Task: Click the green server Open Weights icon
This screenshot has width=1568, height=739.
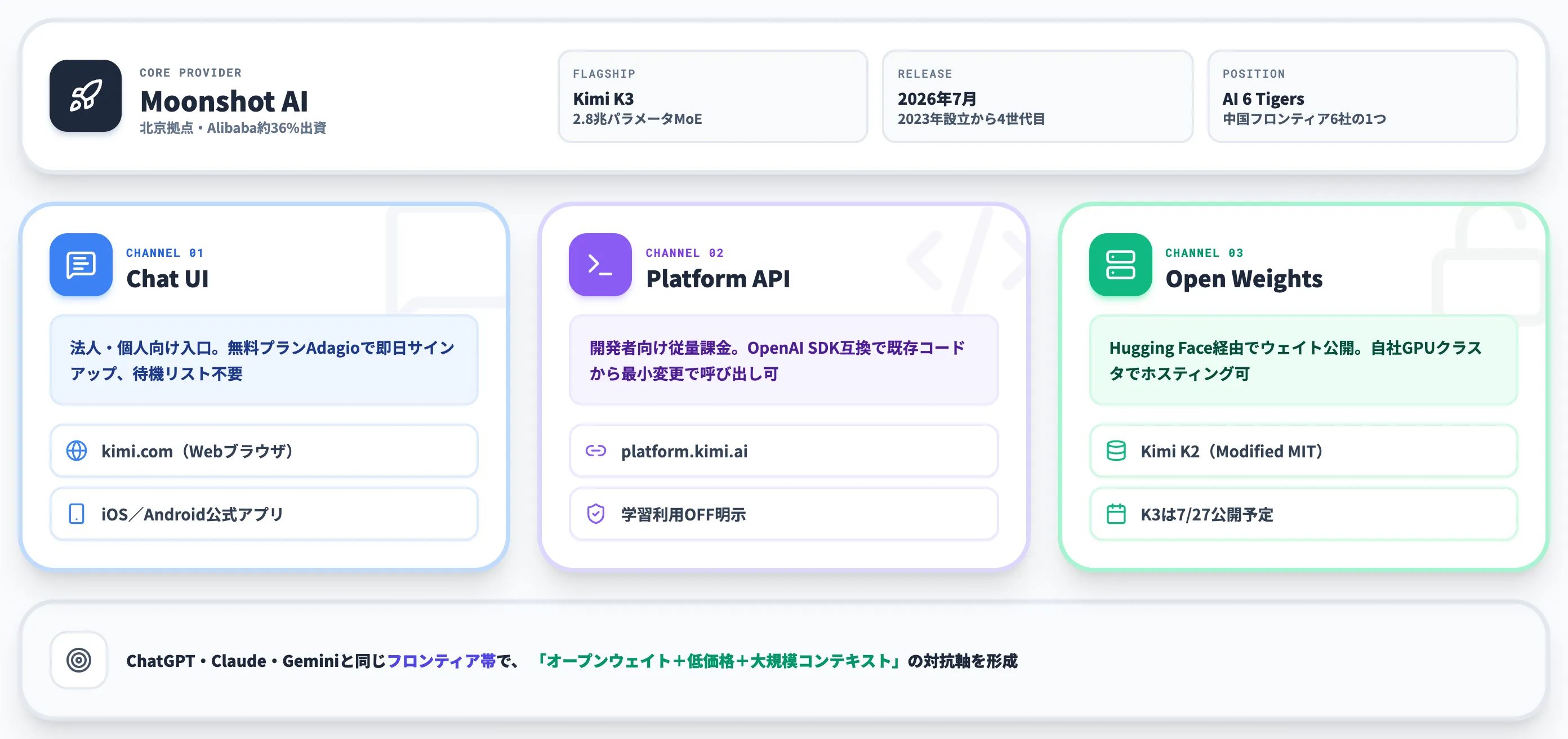Action: (1120, 265)
